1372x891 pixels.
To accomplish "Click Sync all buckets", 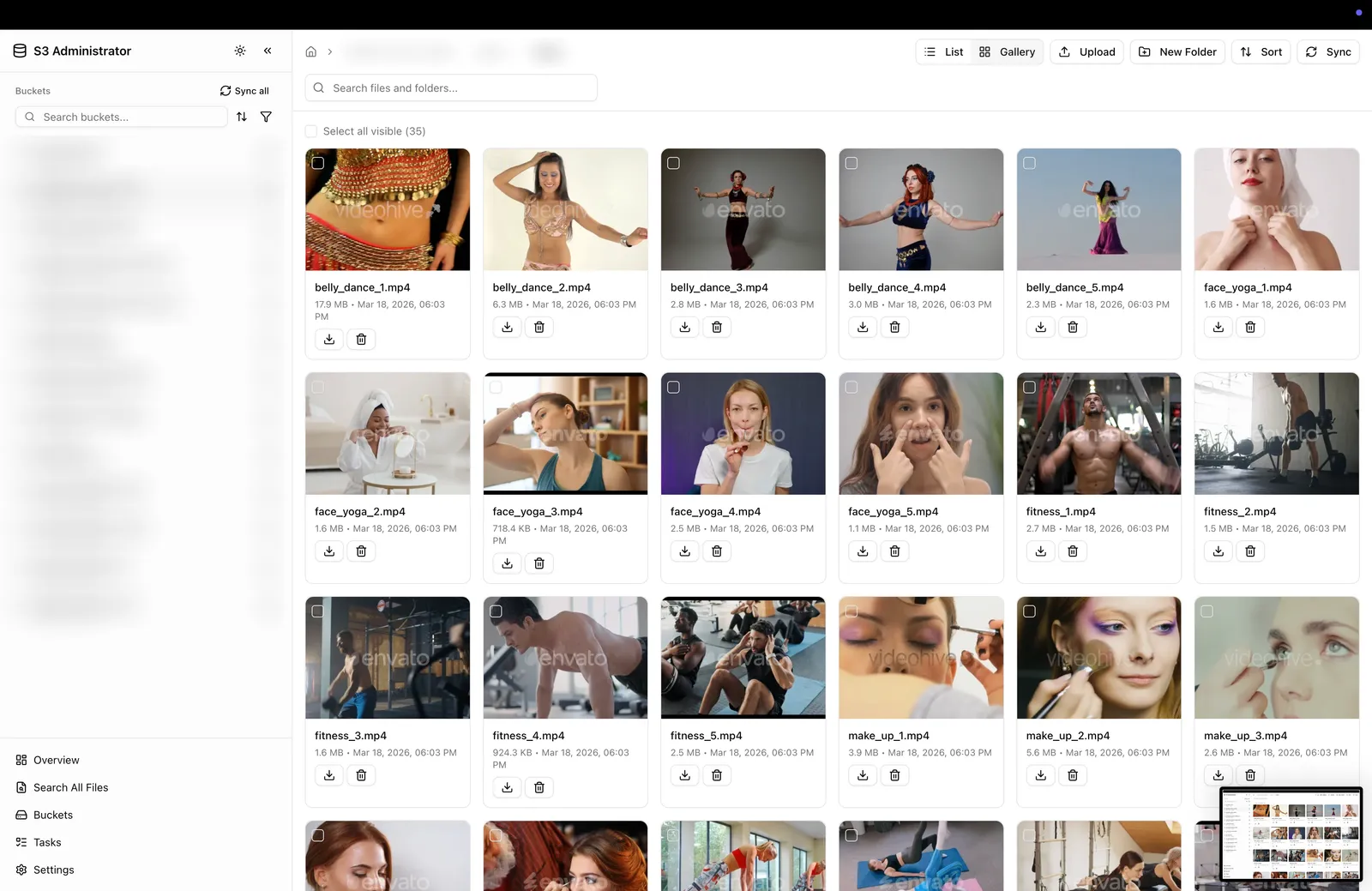I will pos(244,91).
